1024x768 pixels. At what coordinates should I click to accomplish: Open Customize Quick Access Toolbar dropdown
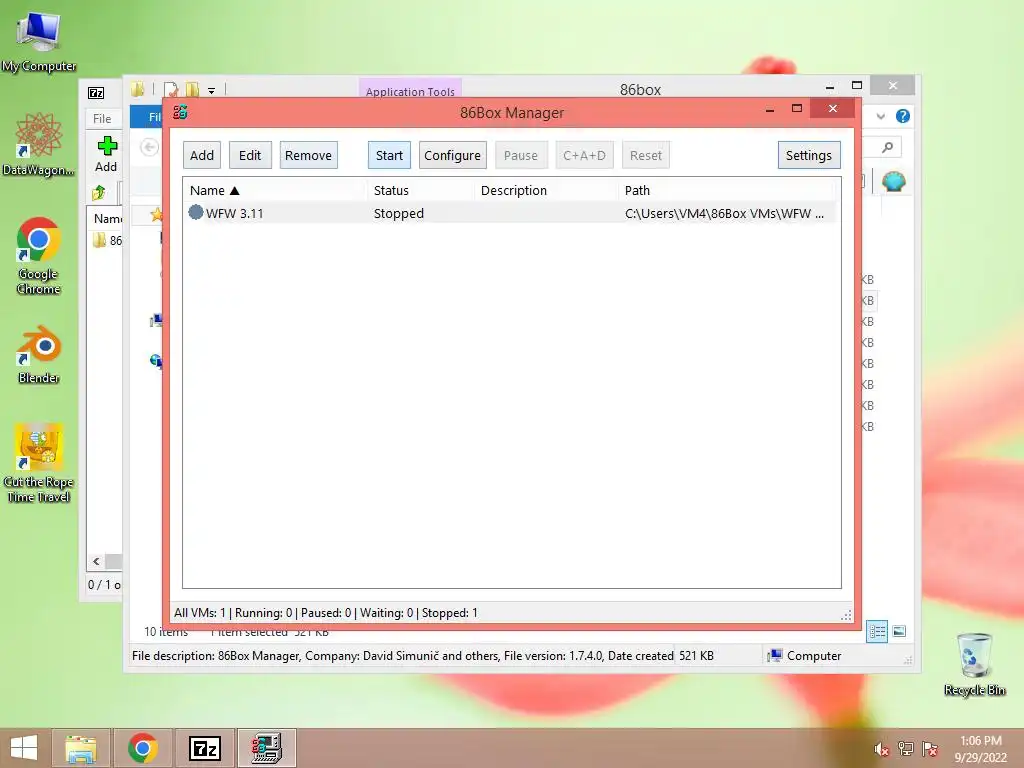(212, 91)
